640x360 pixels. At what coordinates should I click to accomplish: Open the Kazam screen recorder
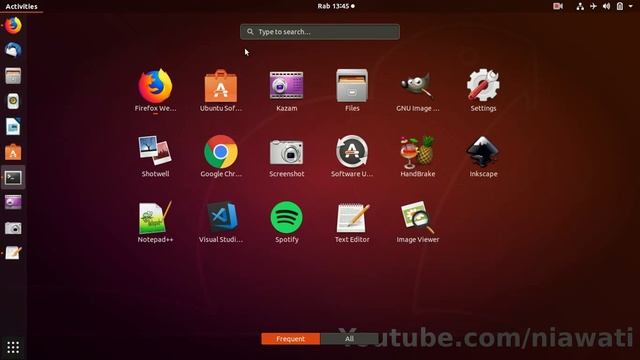point(287,90)
